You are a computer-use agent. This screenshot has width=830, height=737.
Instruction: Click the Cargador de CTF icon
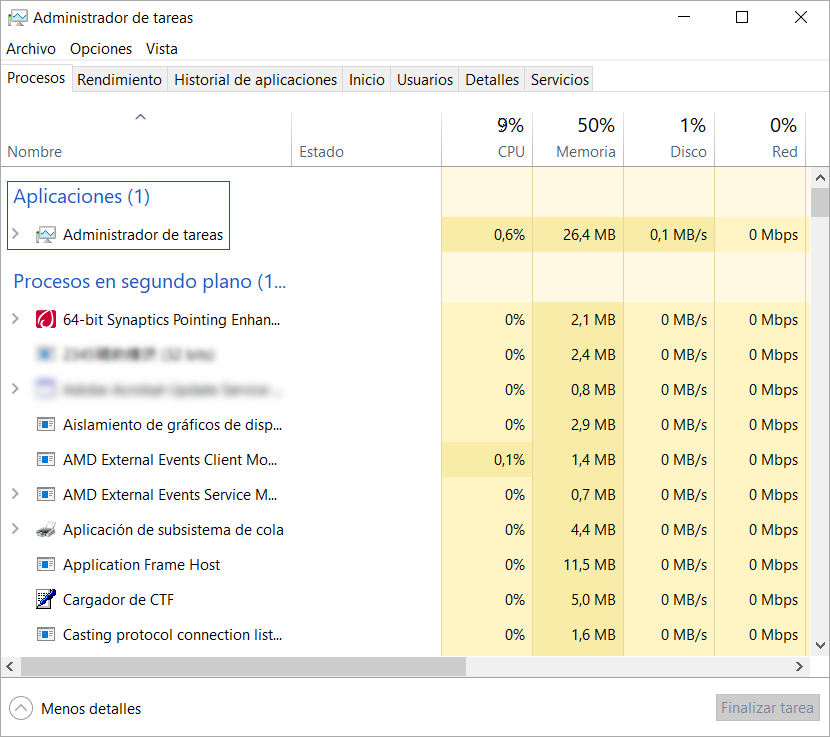[x=45, y=599]
